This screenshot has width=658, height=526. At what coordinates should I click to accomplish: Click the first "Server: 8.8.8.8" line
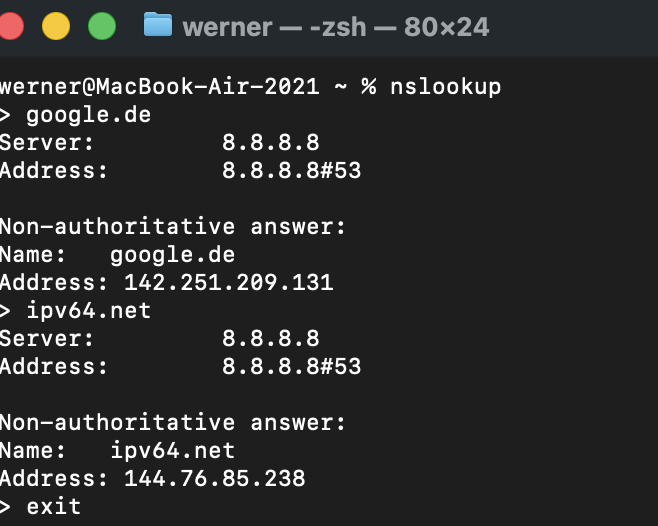tap(160, 142)
